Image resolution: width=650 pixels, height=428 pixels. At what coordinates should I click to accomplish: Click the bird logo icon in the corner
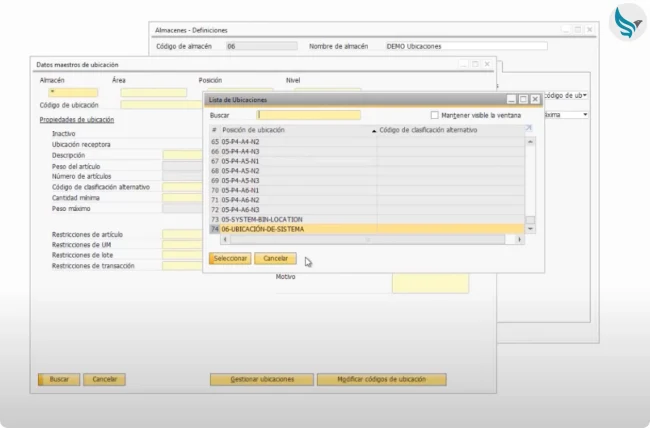click(628, 22)
